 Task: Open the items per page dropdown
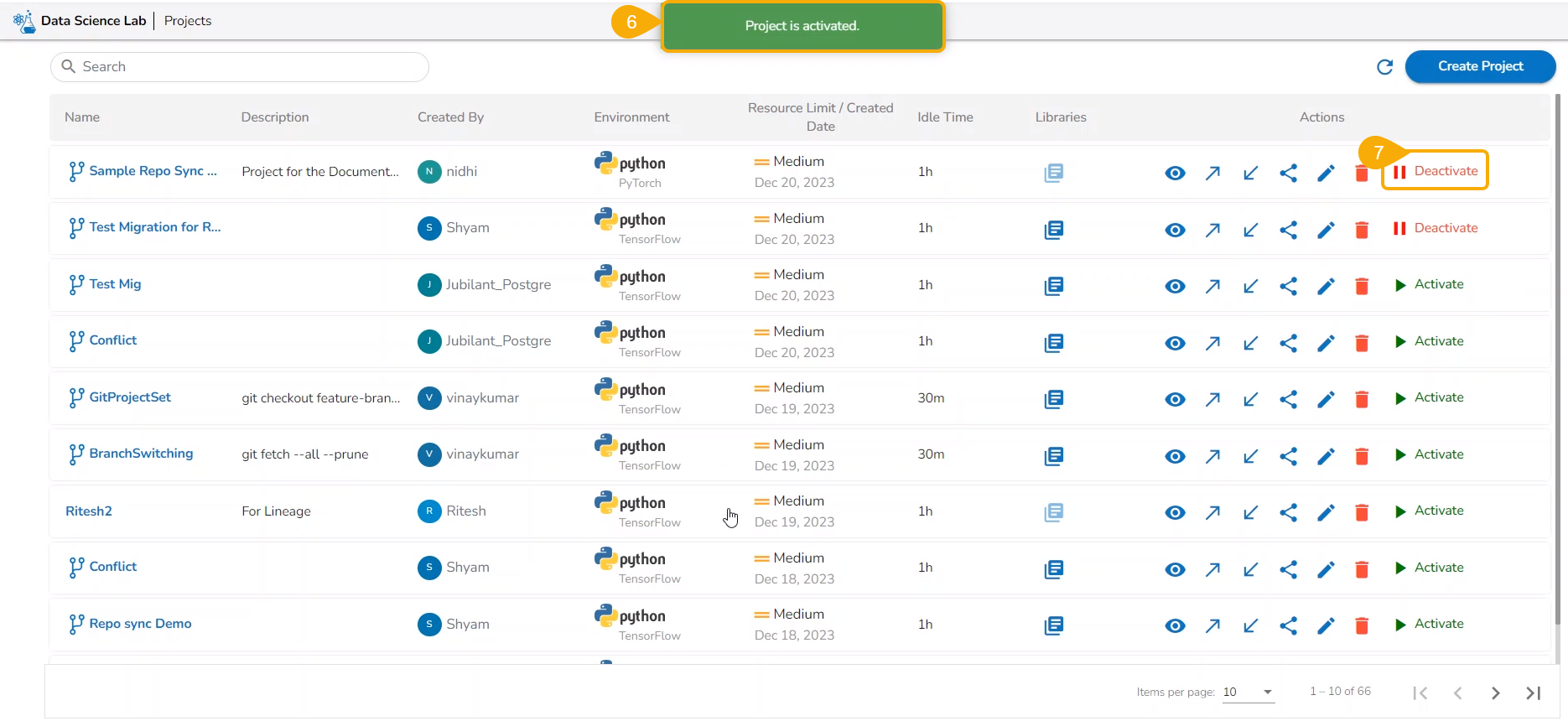pos(1249,692)
